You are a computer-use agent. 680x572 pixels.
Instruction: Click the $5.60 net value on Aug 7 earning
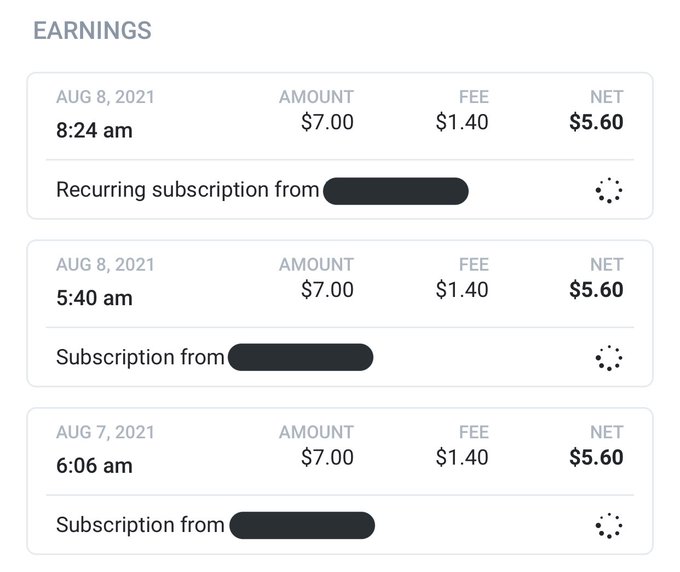(x=596, y=458)
